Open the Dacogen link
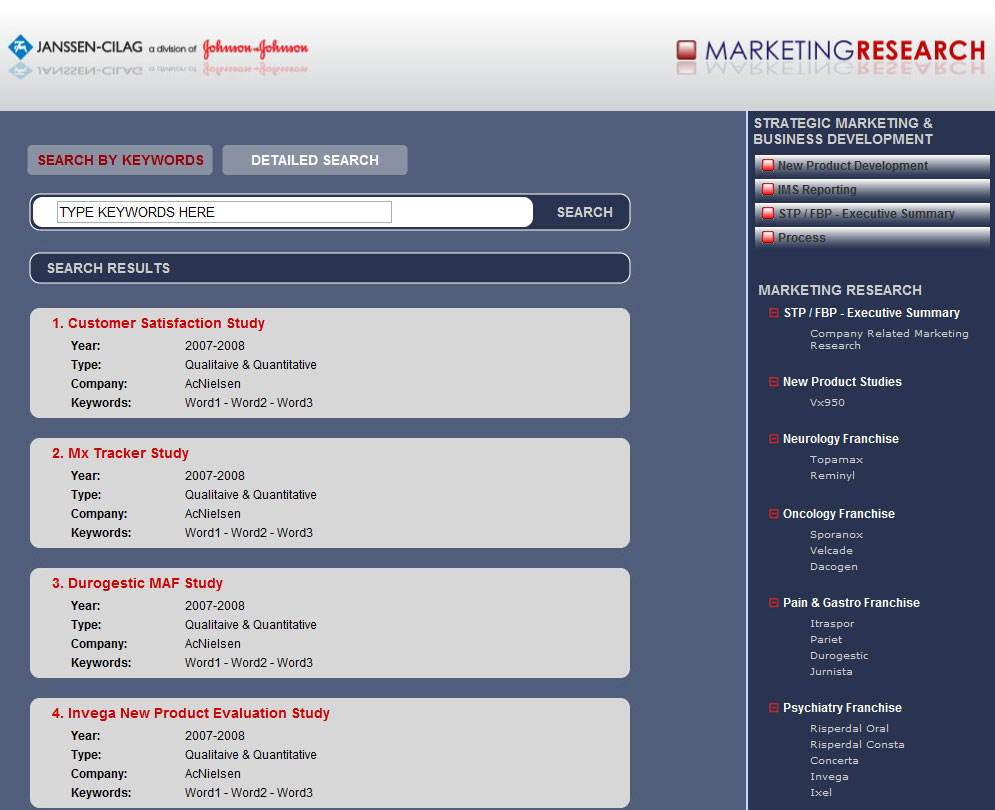Viewport: 995px width, 810px height. coord(833,566)
